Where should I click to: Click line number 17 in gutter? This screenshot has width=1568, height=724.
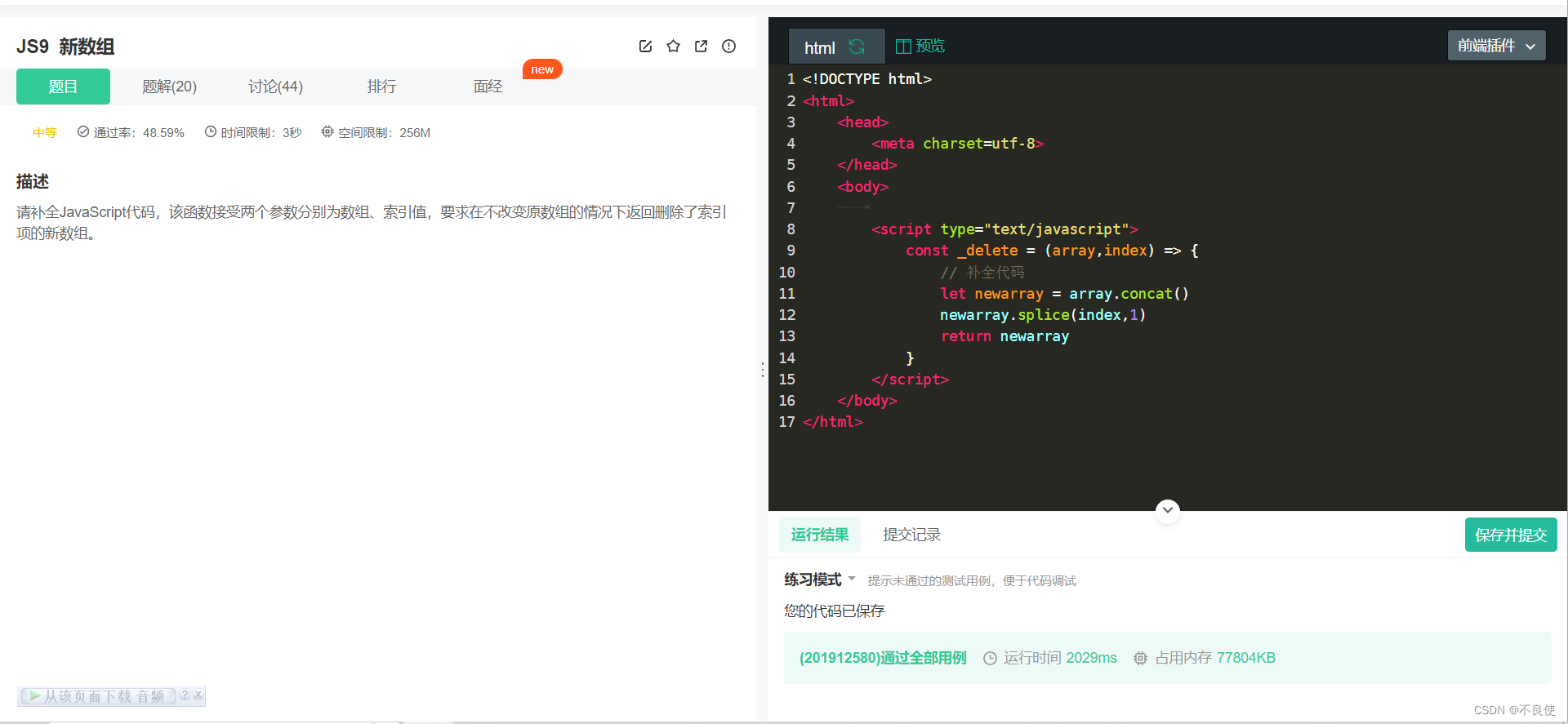click(x=786, y=422)
